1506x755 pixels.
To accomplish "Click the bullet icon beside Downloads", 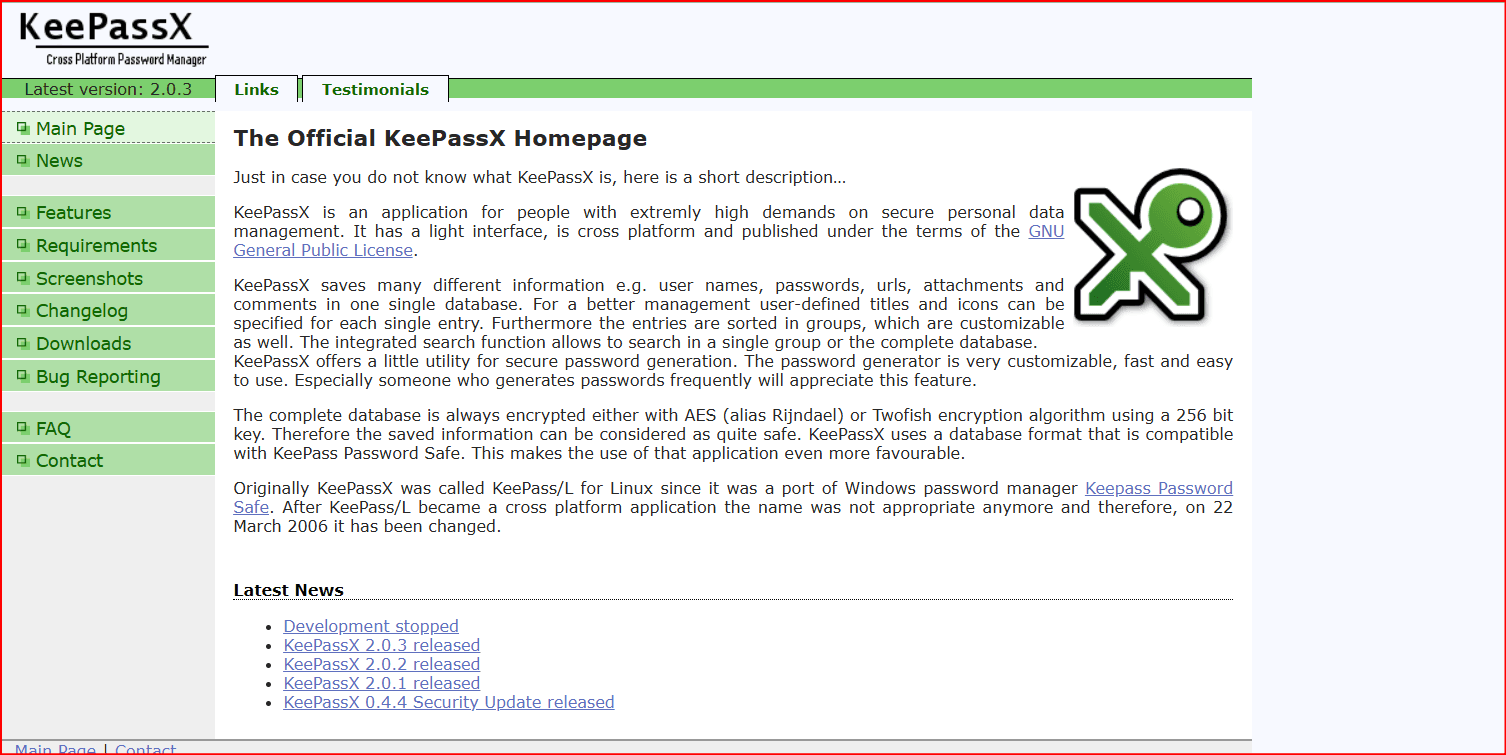I will (x=23, y=343).
